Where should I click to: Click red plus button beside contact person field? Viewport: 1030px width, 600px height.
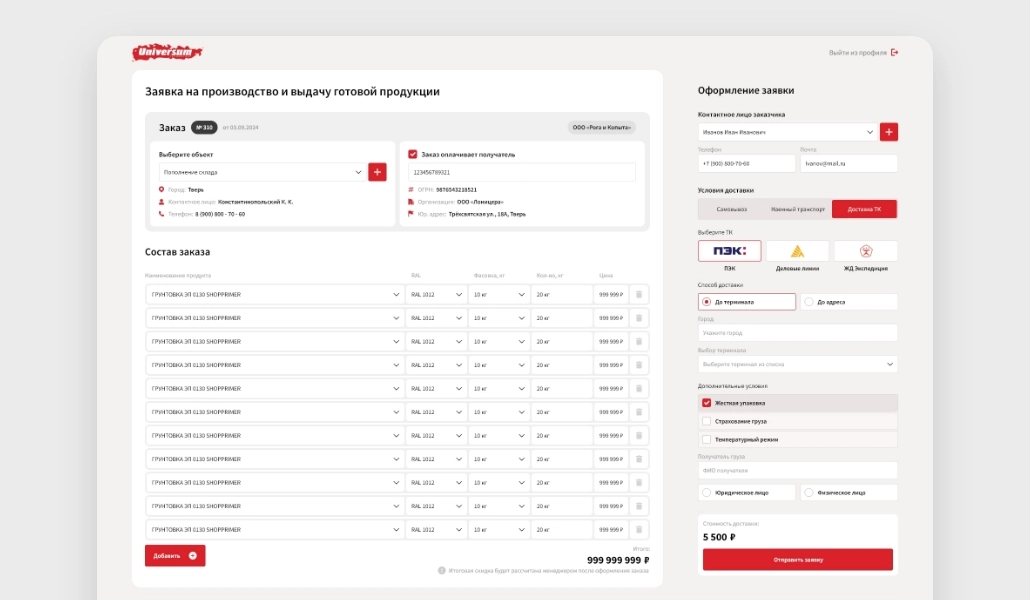coord(889,132)
